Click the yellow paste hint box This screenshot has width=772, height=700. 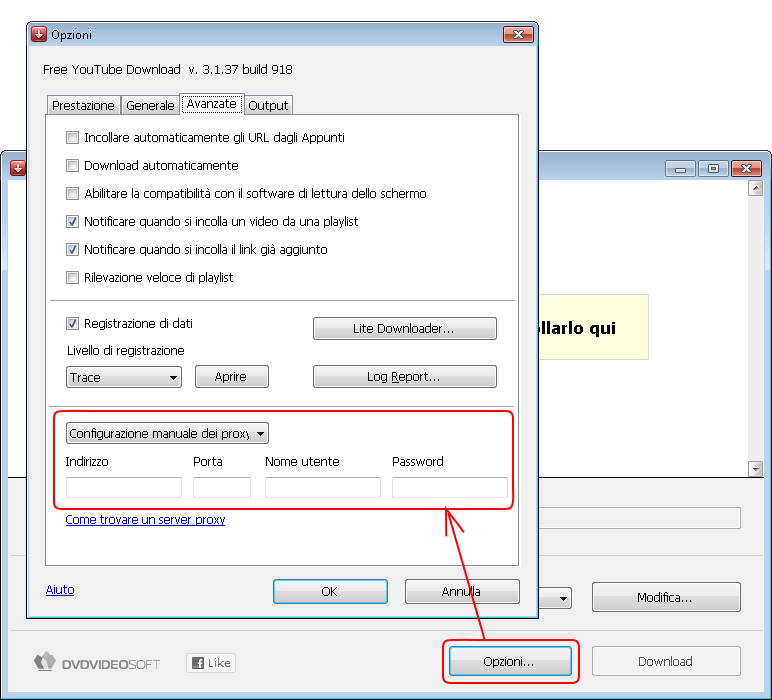(x=593, y=327)
